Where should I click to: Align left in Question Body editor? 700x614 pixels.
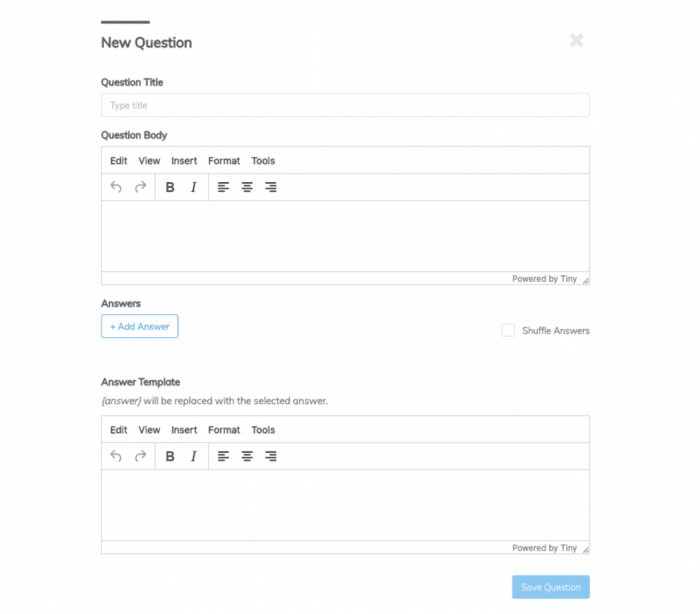(x=223, y=187)
